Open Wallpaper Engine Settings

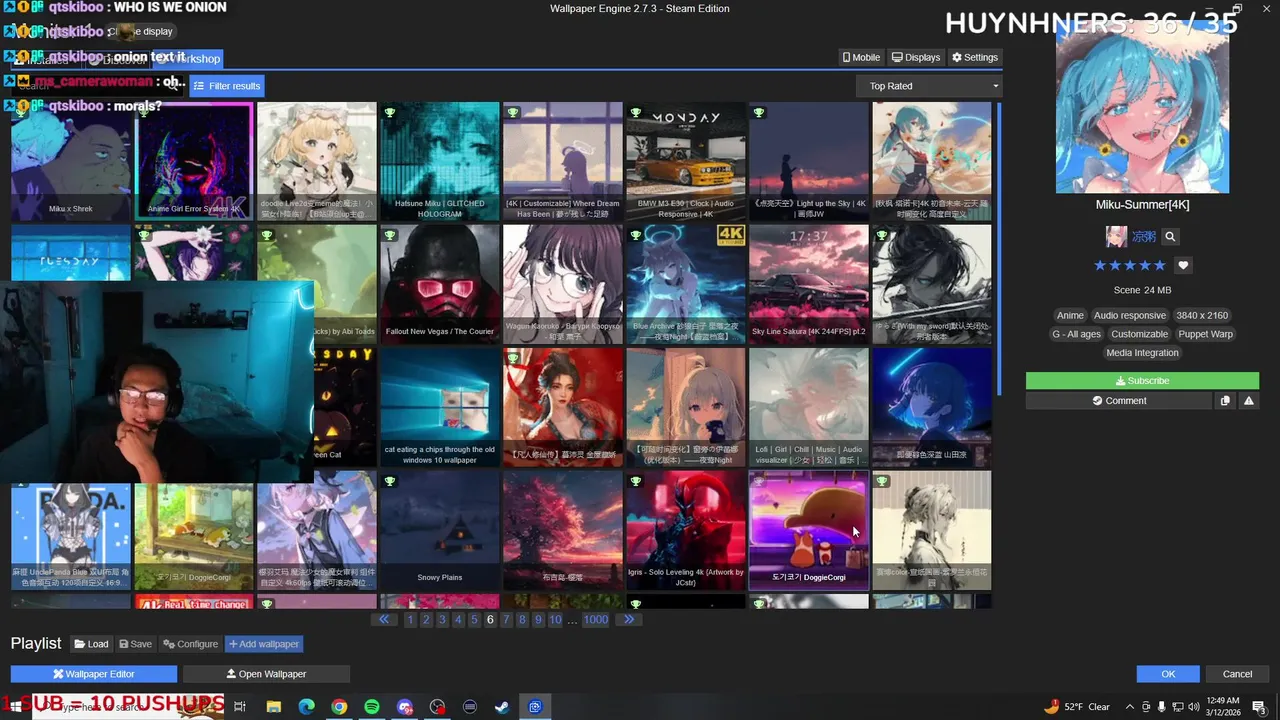point(975,57)
